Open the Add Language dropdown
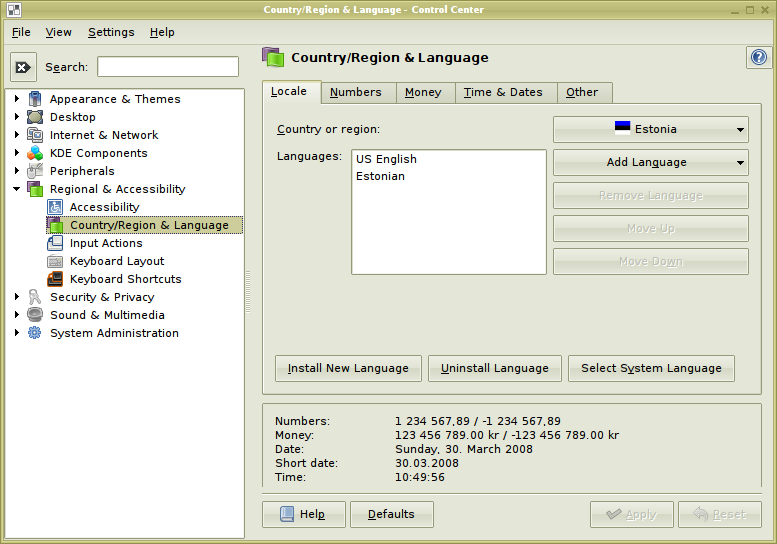This screenshot has height=544, width=777. tap(650, 162)
